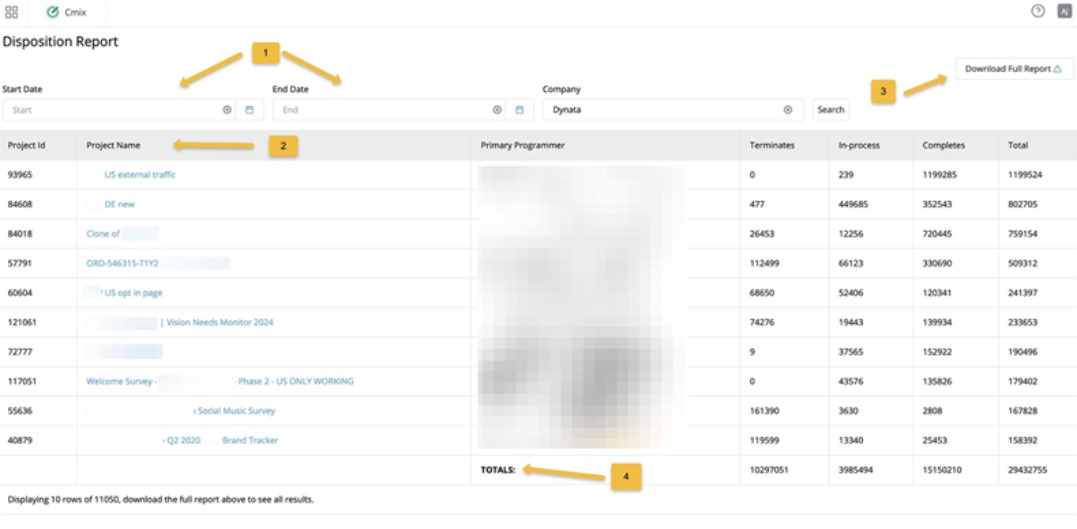
Task: Click the terminates value 26453
Action: point(762,234)
